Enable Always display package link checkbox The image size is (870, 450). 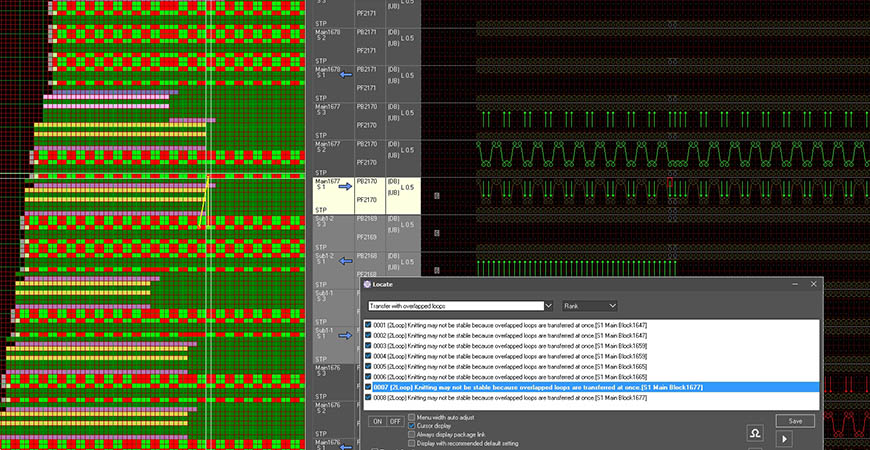[x=412, y=434]
